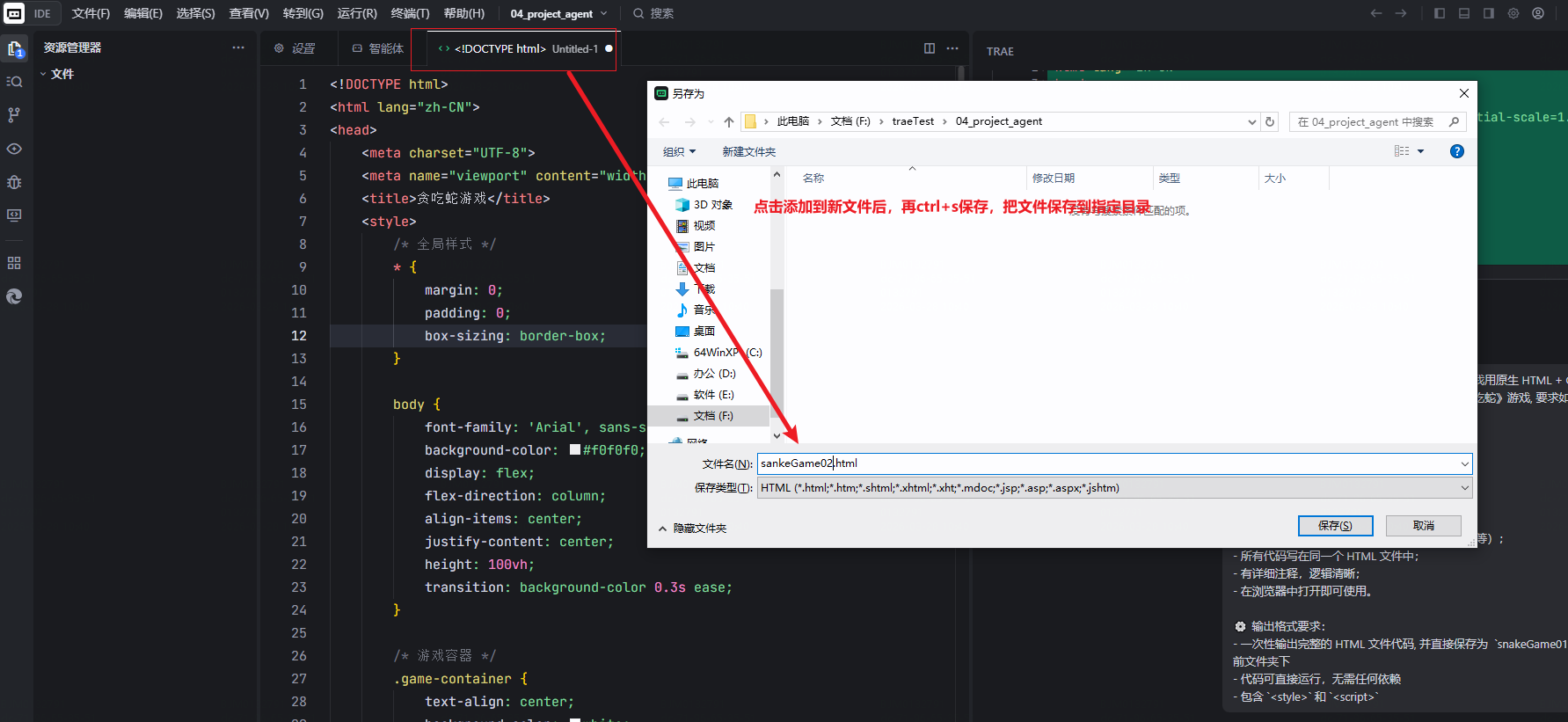
Task: Open the 编辑(E) menu
Action: pos(143,13)
